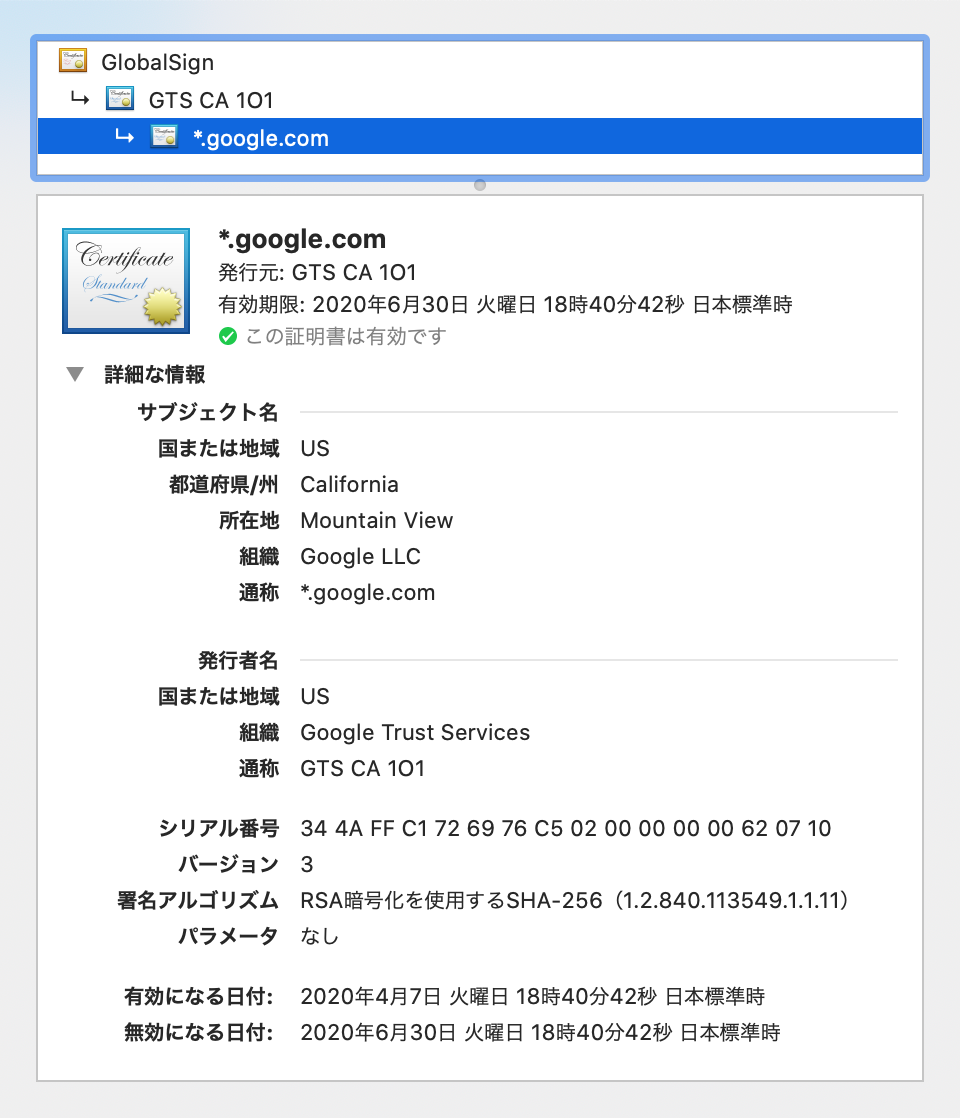The height and width of the screenshot is (1118, 960).
Task: Click the large Certificate Standard image
Action: pos(126,281)
